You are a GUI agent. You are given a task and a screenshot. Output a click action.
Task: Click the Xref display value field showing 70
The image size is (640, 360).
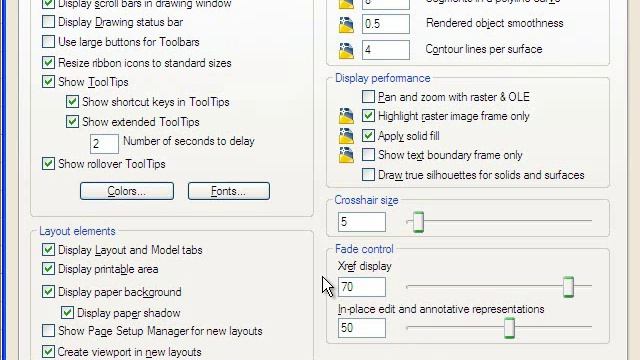coord(362,287)
